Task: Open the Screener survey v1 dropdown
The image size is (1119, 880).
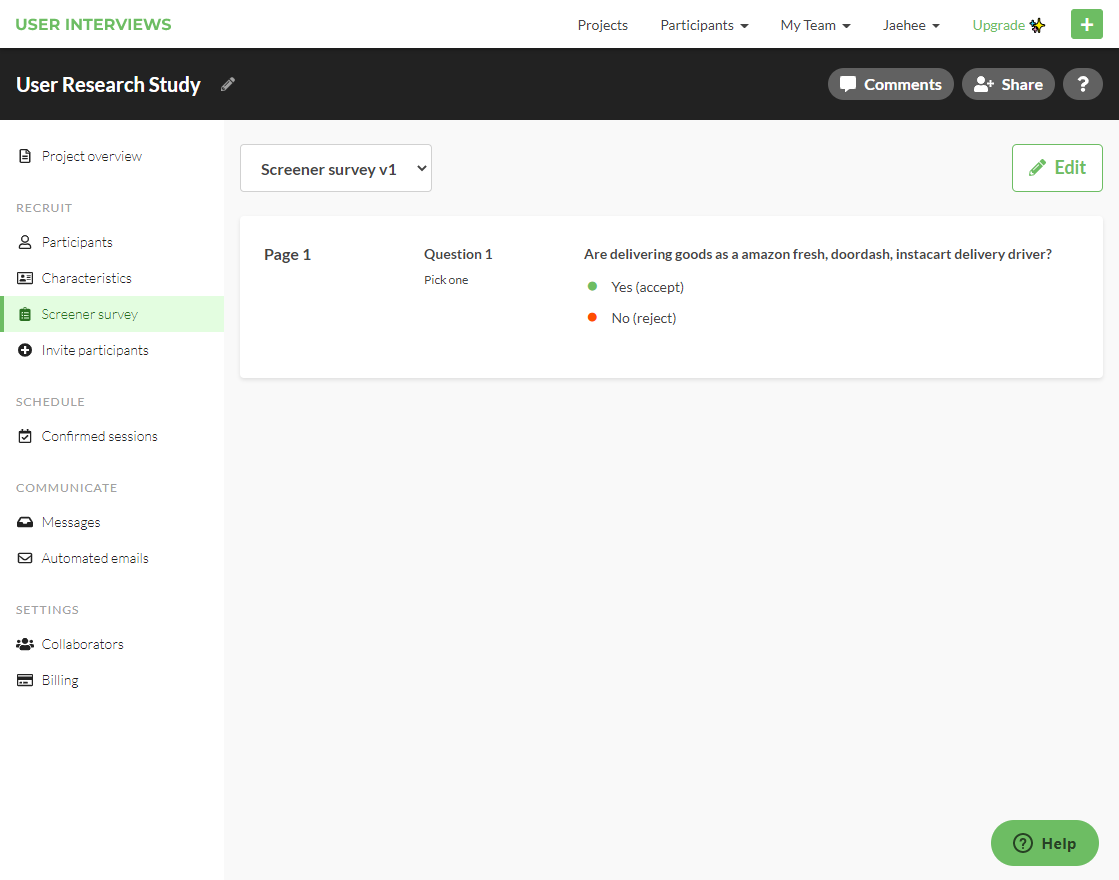Action: pos(335,168)
